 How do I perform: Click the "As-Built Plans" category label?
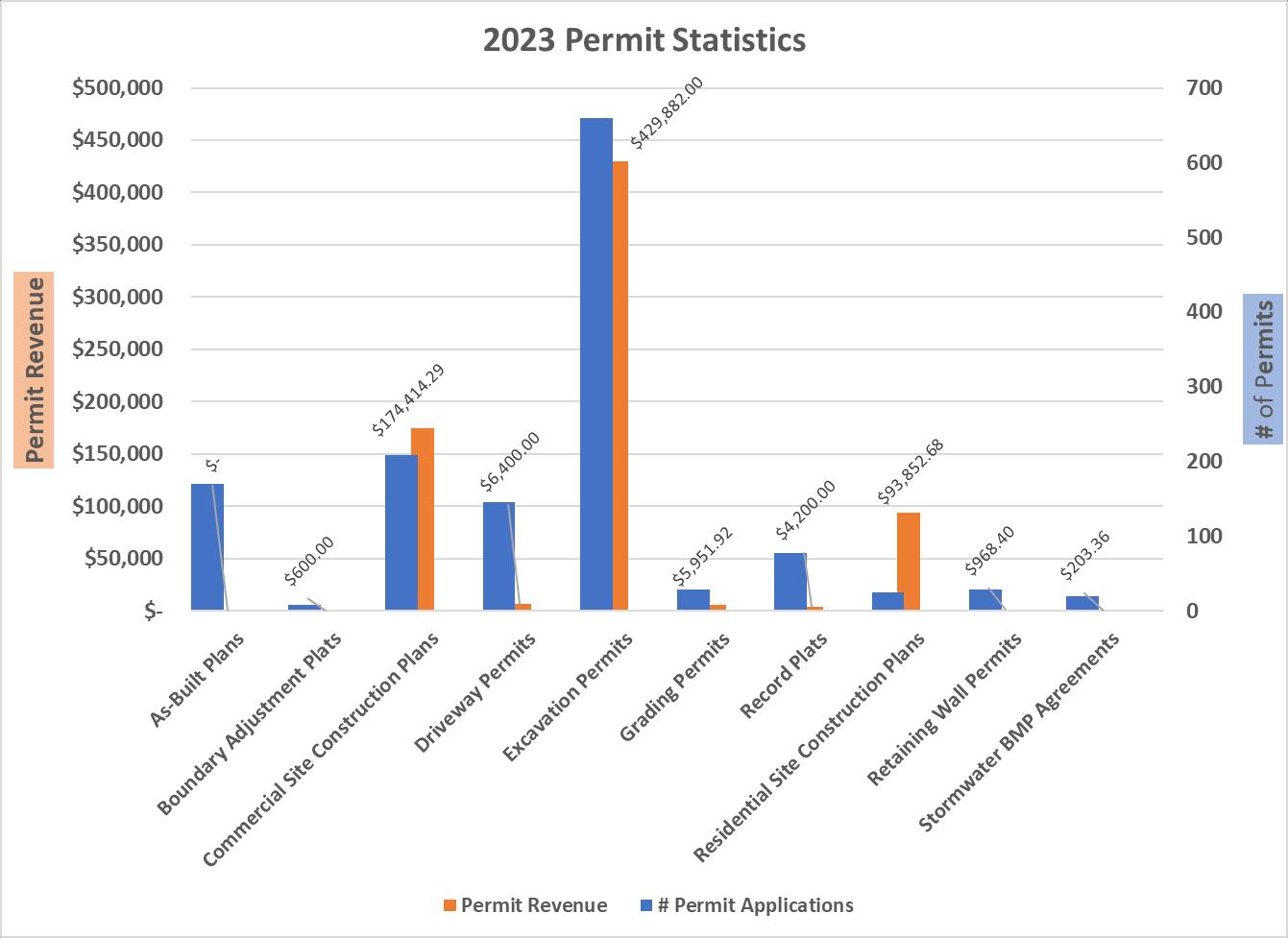pos(197,679)
